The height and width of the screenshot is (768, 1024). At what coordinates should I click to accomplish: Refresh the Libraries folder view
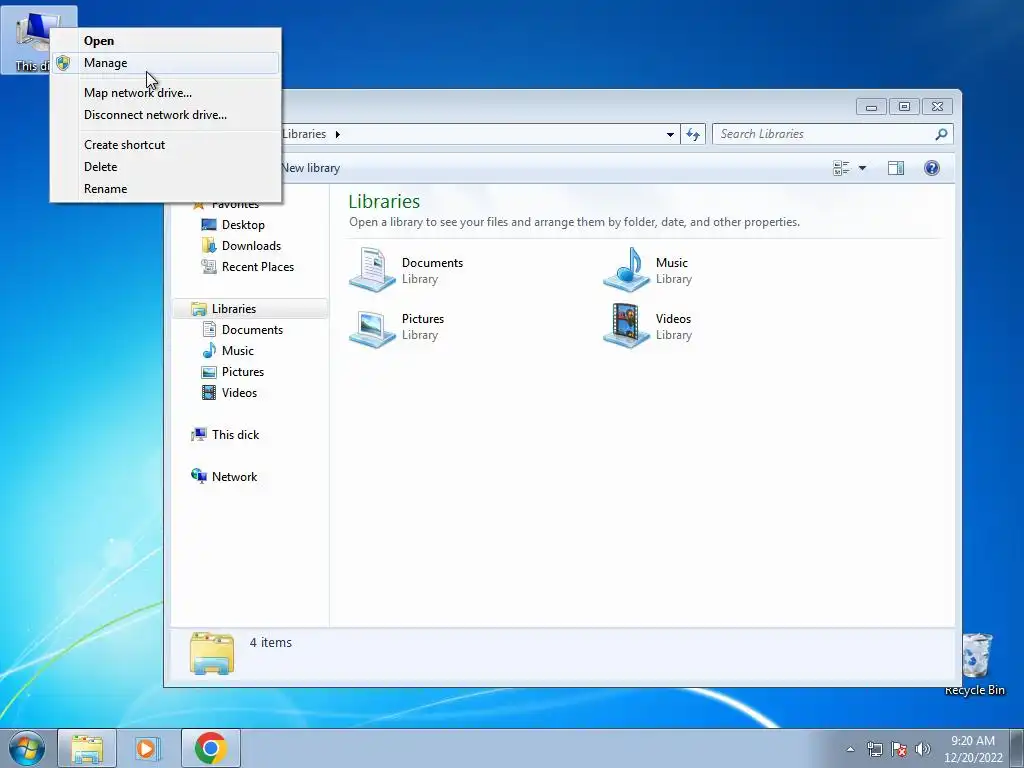[x=693, y=135]
